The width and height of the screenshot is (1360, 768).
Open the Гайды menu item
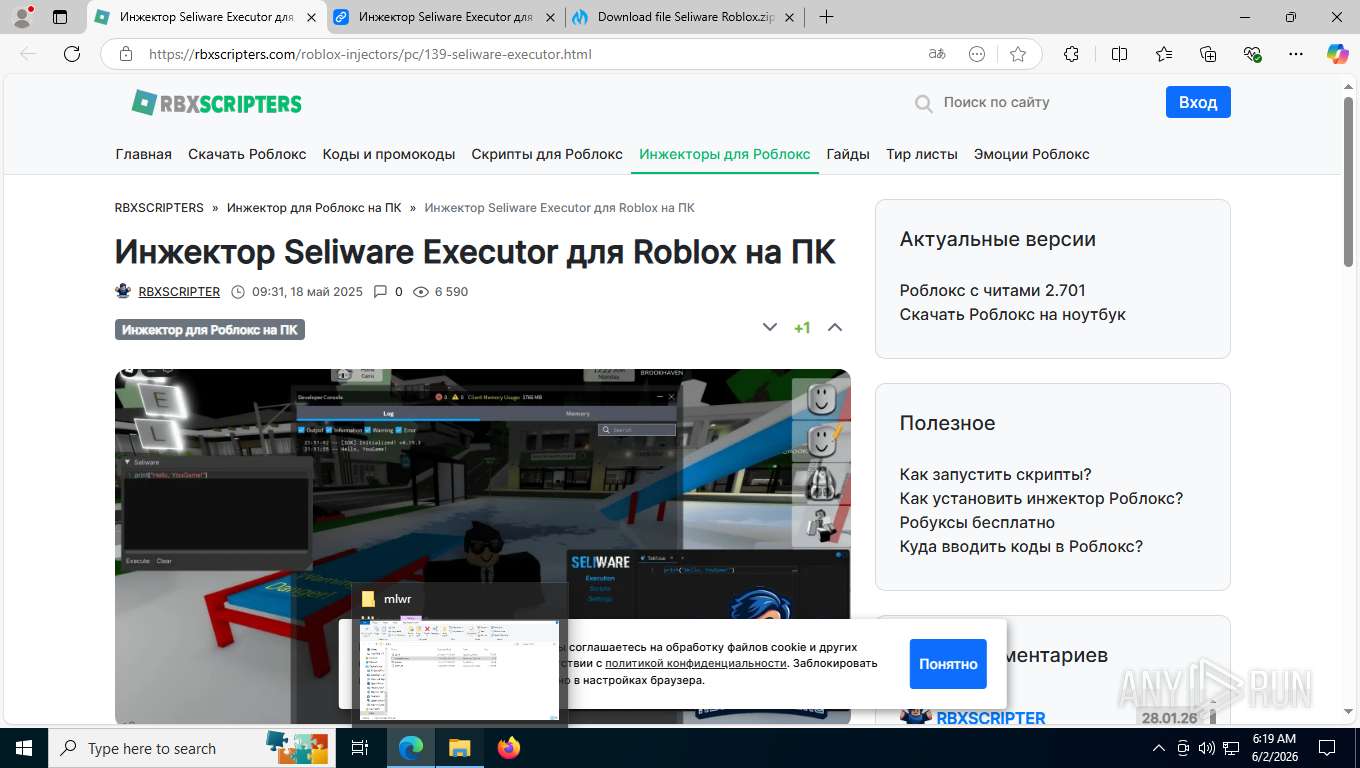pyautogui.click(x=848, y=154)
